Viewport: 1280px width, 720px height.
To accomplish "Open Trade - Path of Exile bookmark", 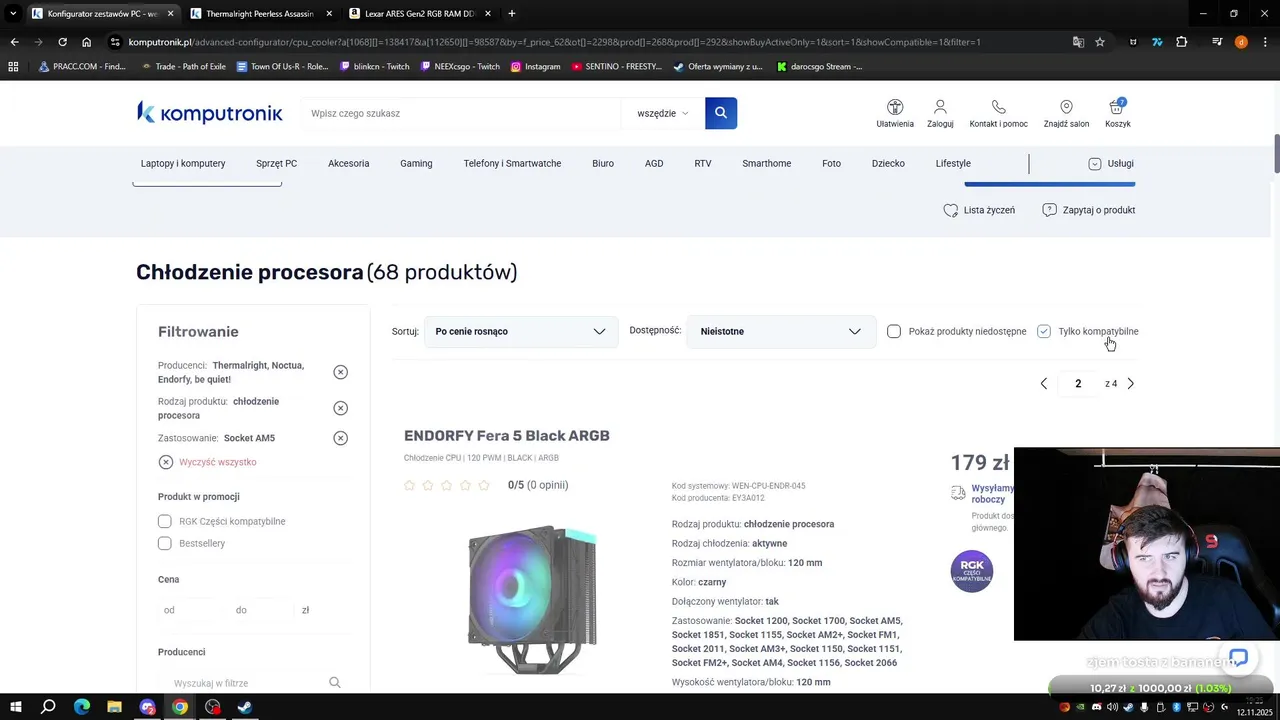I will [183, 67].
